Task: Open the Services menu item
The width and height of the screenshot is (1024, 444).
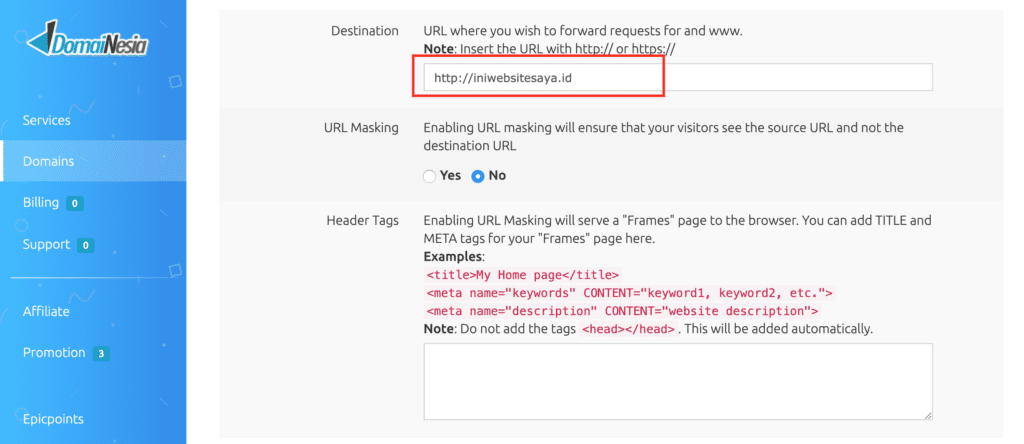Action: point(47,120)
